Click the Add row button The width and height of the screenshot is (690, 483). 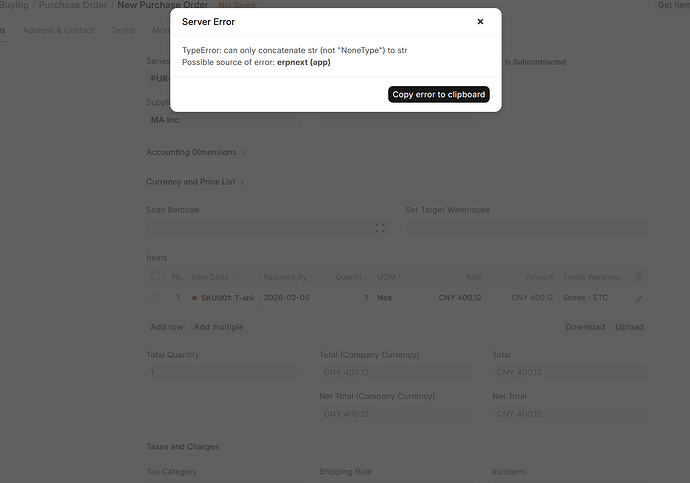click(x=166, y=327)
